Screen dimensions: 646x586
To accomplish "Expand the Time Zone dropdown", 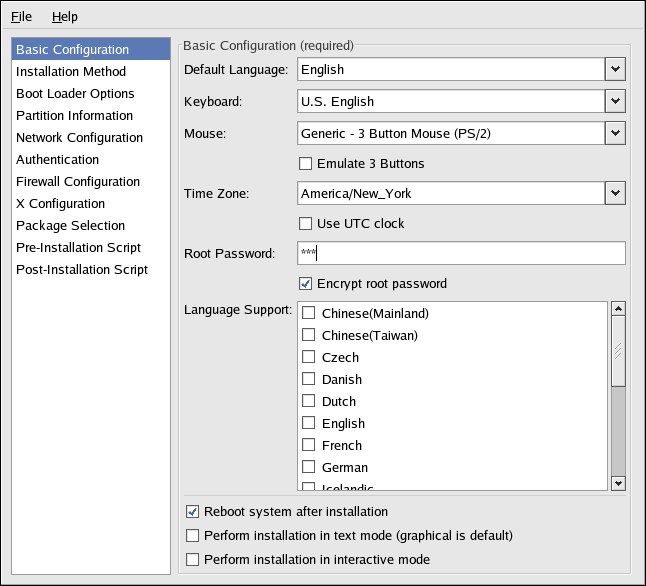I will point(615,194).
